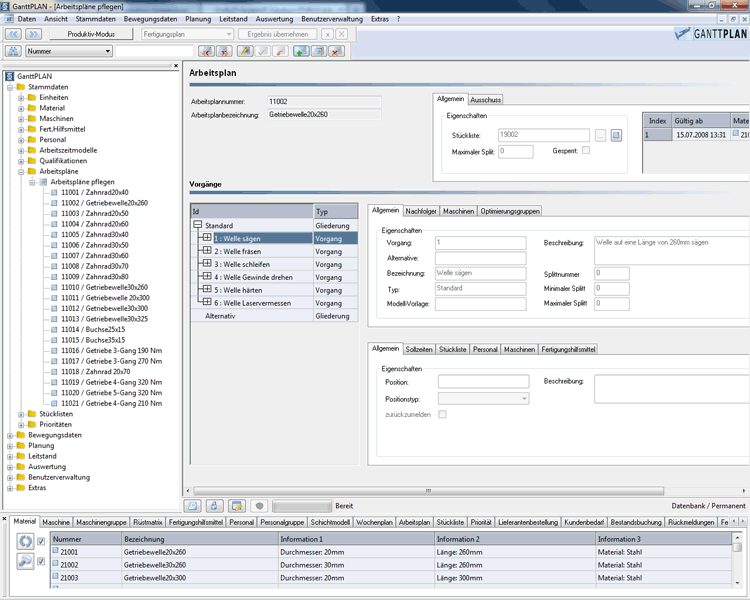Click the refresh icon in the bottom panel
Screen dimensions: 750x600
coord(25,542)
